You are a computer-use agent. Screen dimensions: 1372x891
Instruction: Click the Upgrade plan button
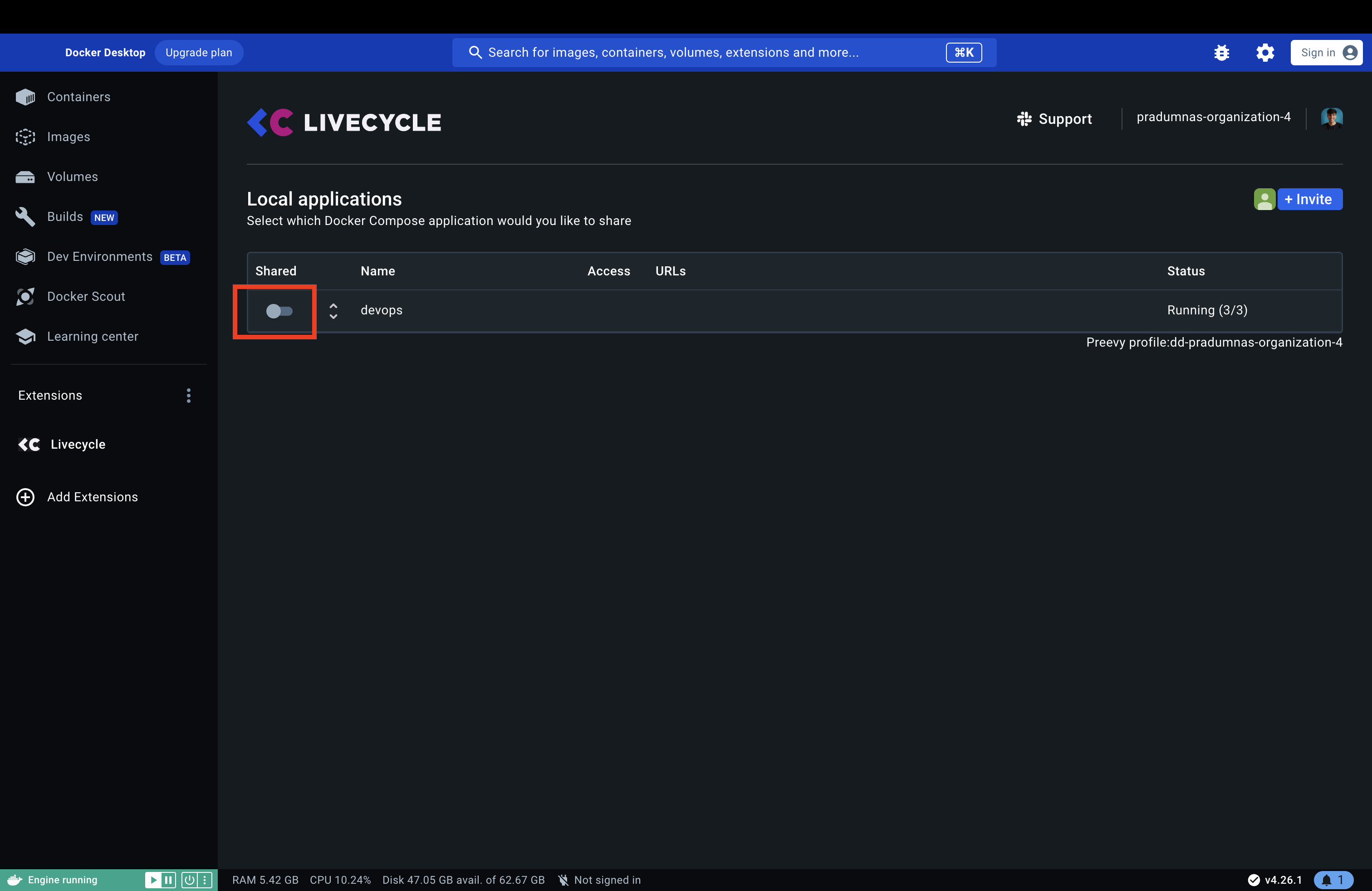198,52
